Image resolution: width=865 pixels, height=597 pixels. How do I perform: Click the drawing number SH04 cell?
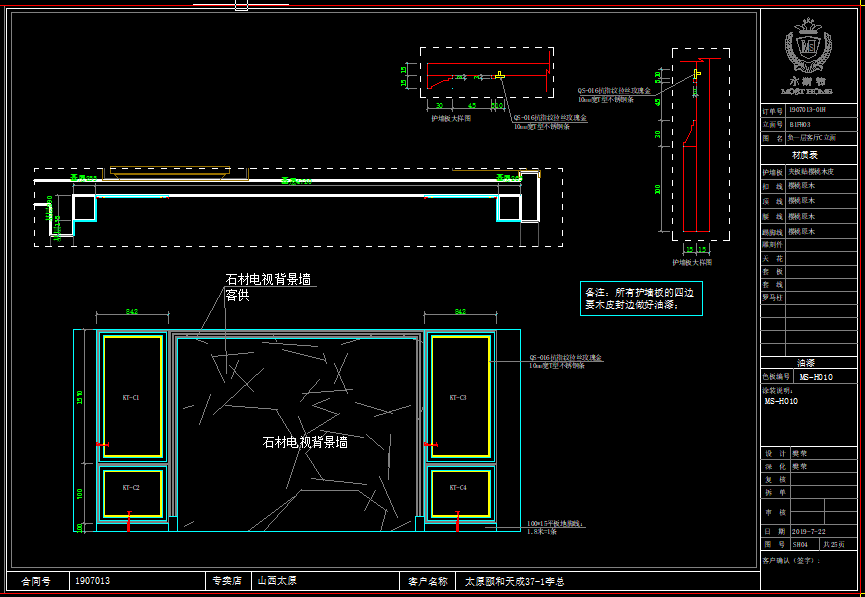coord(800,545)
